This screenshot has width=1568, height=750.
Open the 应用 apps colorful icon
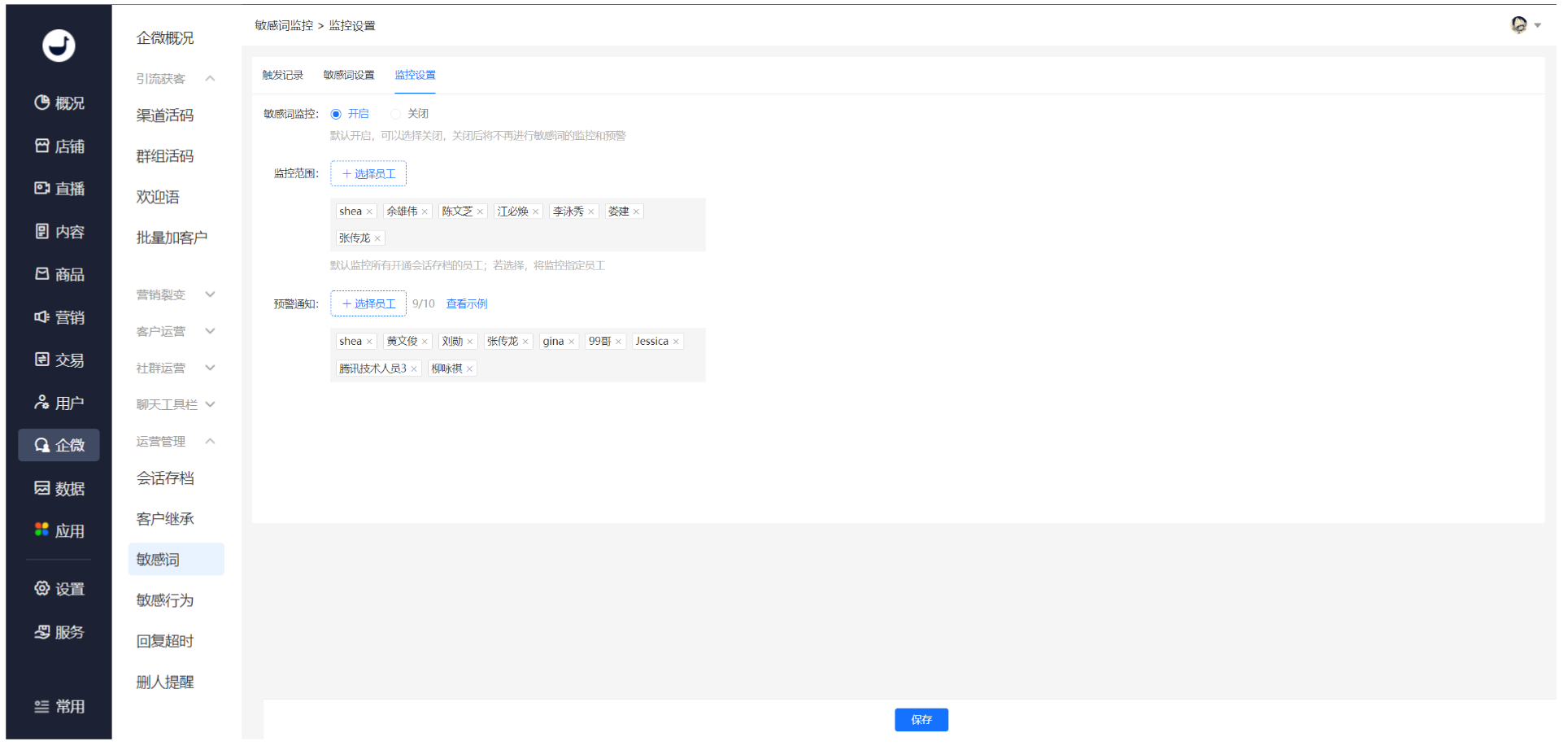41,530
